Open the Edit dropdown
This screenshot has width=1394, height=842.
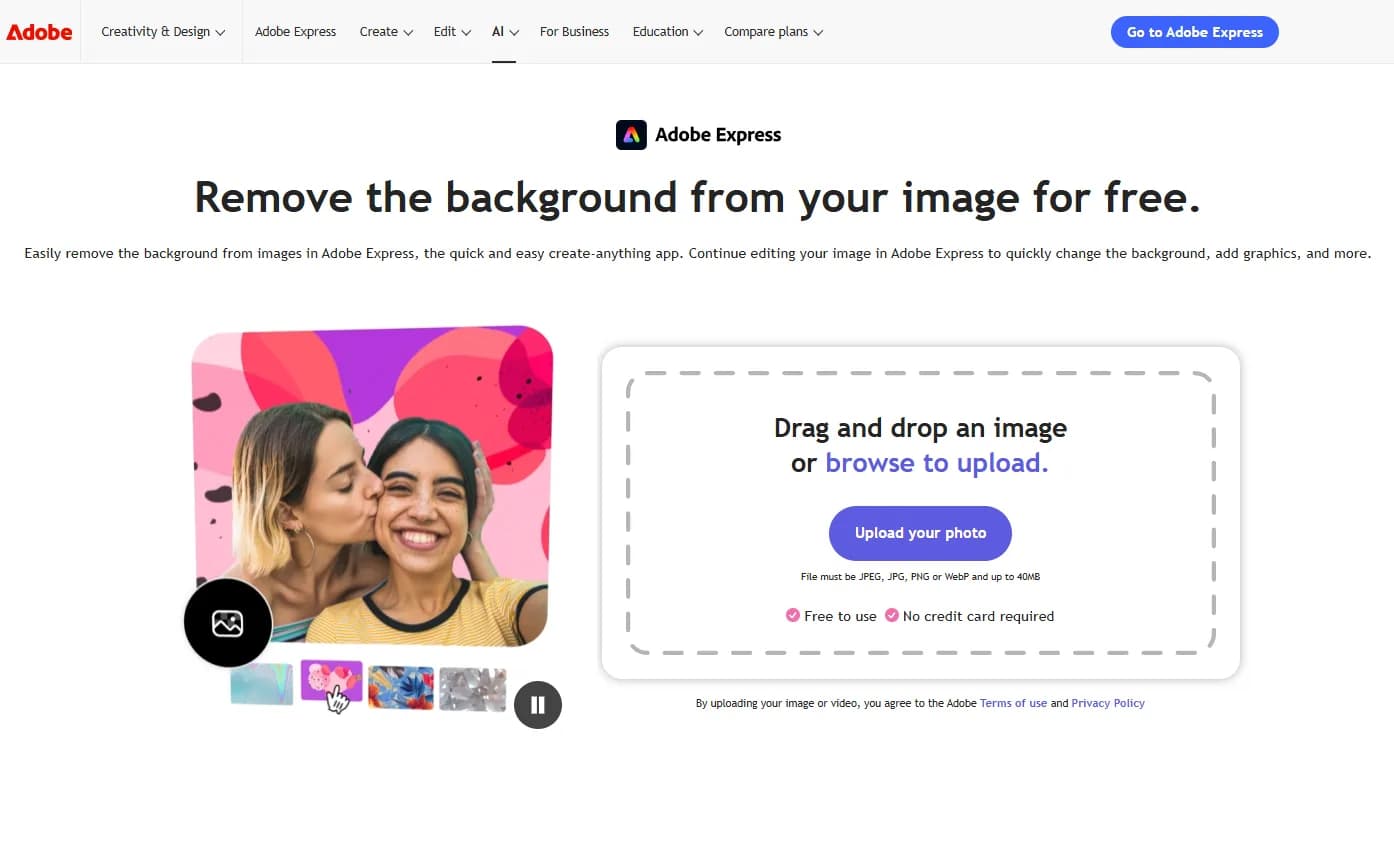[x=451, y=31]
